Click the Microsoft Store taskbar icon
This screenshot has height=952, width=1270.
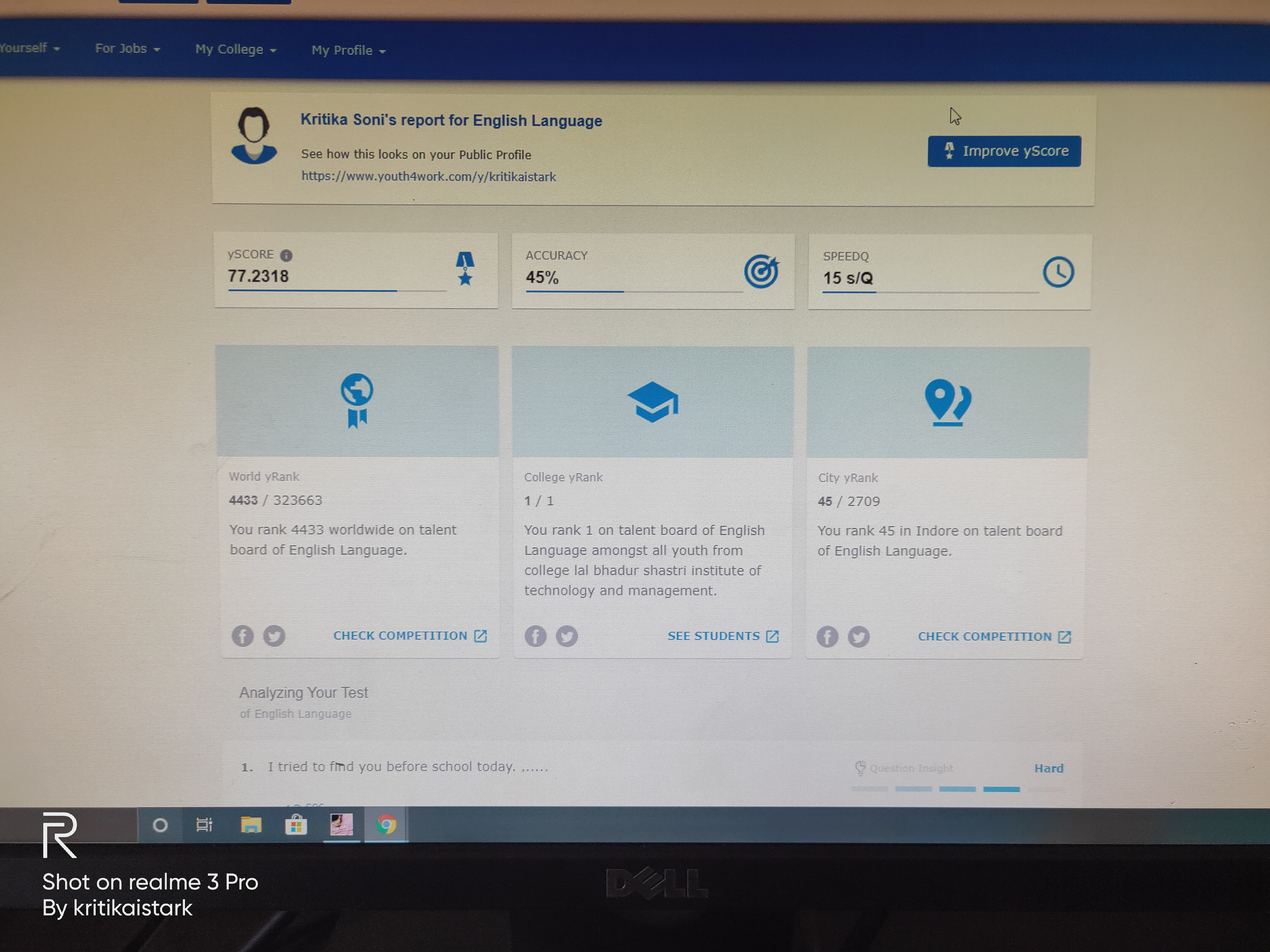point(296,825)
